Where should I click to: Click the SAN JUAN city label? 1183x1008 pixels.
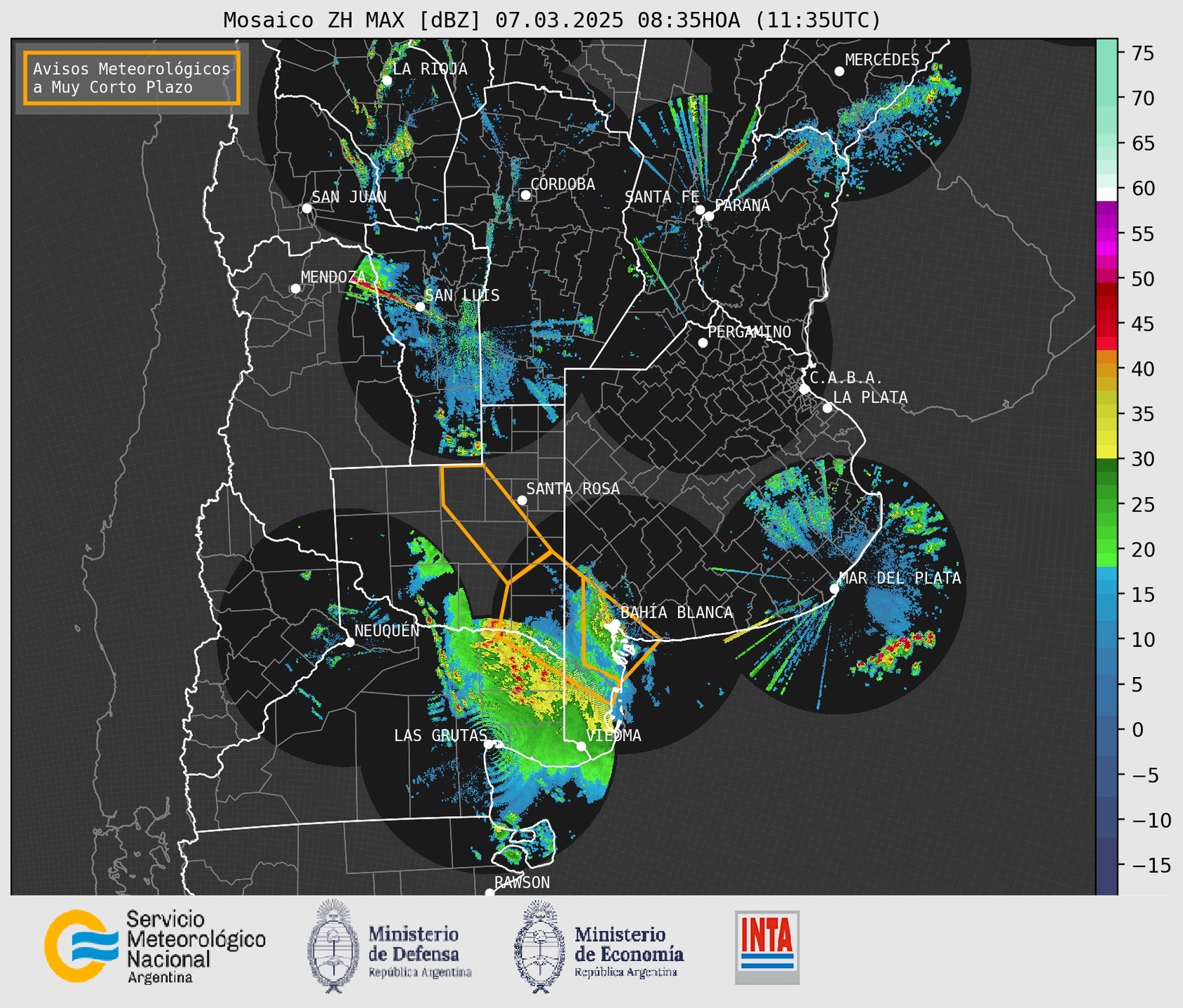tap(349, 197)
